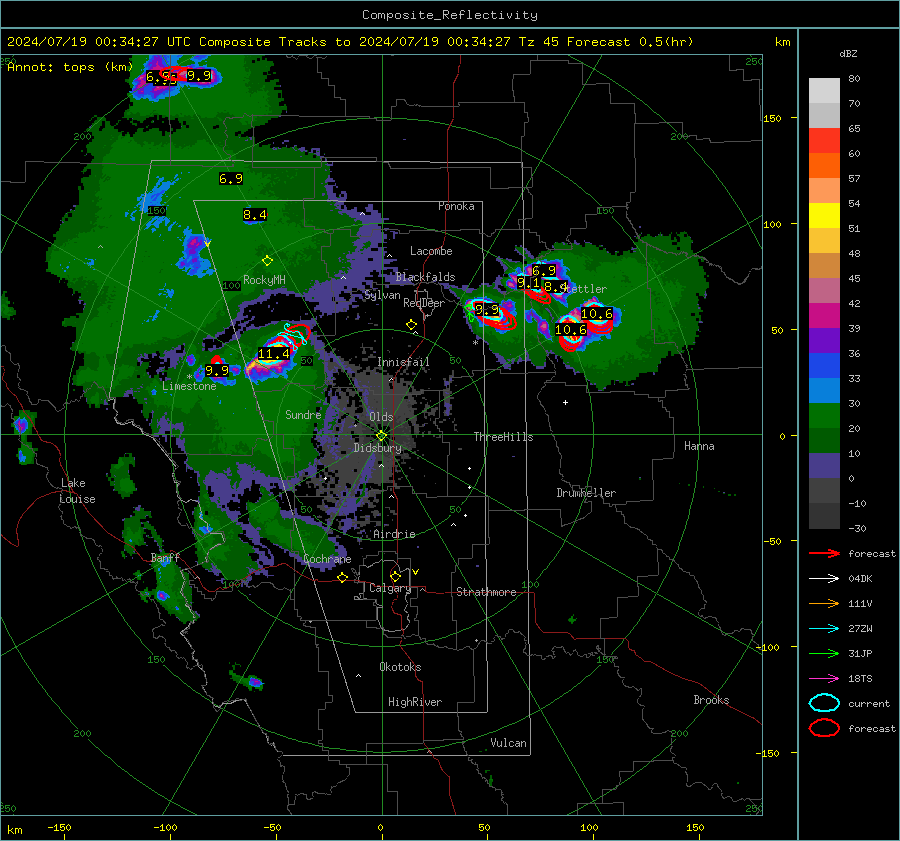The height and width of the screenshot is (841, 900).
Task: Click the Lacombe town label
Action: coord(431,251)
